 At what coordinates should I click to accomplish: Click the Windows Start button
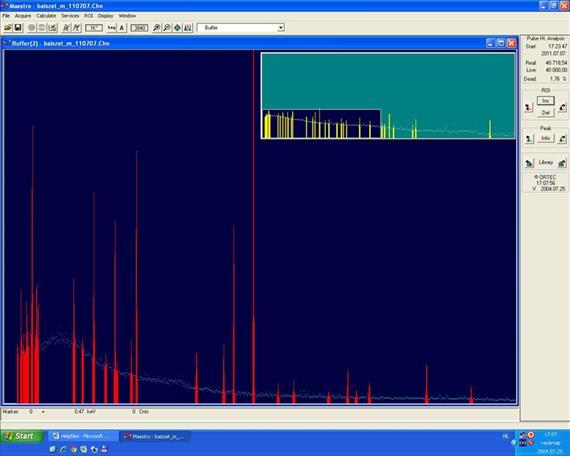[22, 436]
